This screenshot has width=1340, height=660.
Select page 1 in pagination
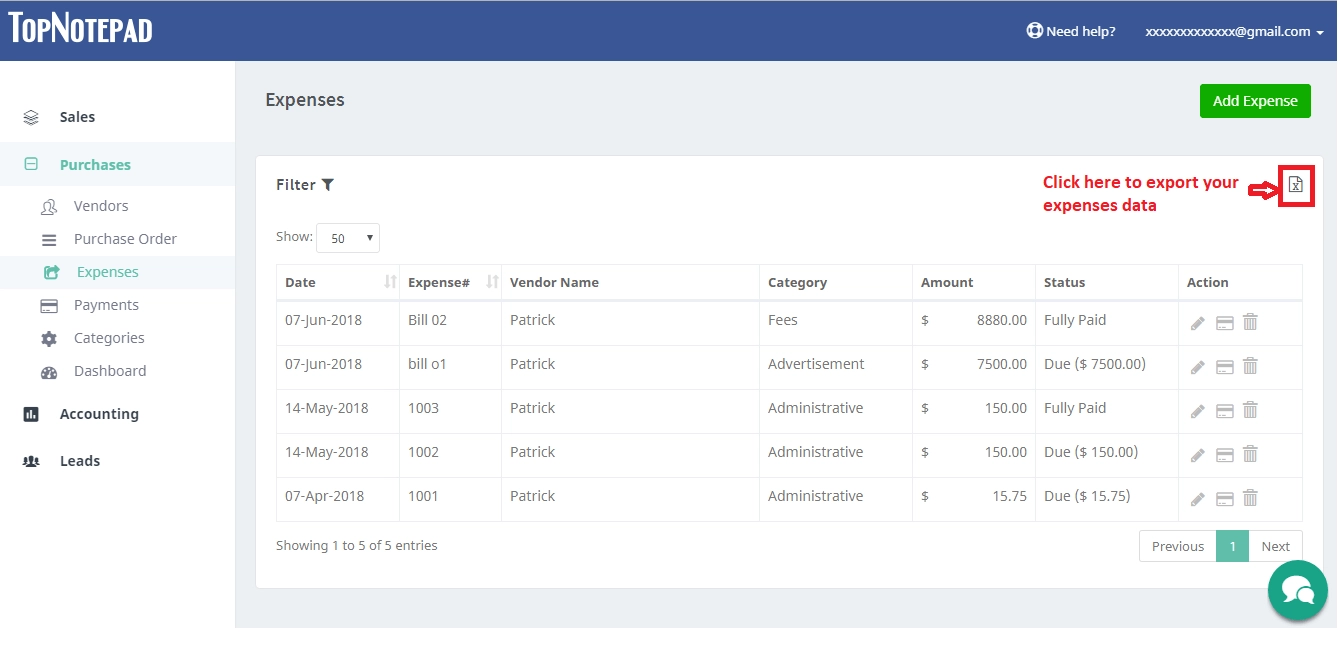[x=1233, y=546]
